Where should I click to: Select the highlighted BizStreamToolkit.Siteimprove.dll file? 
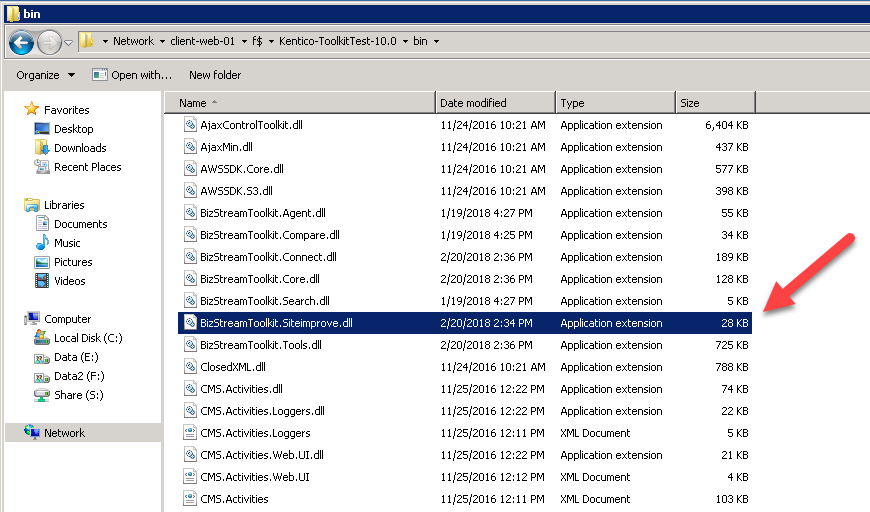[276, 323]
